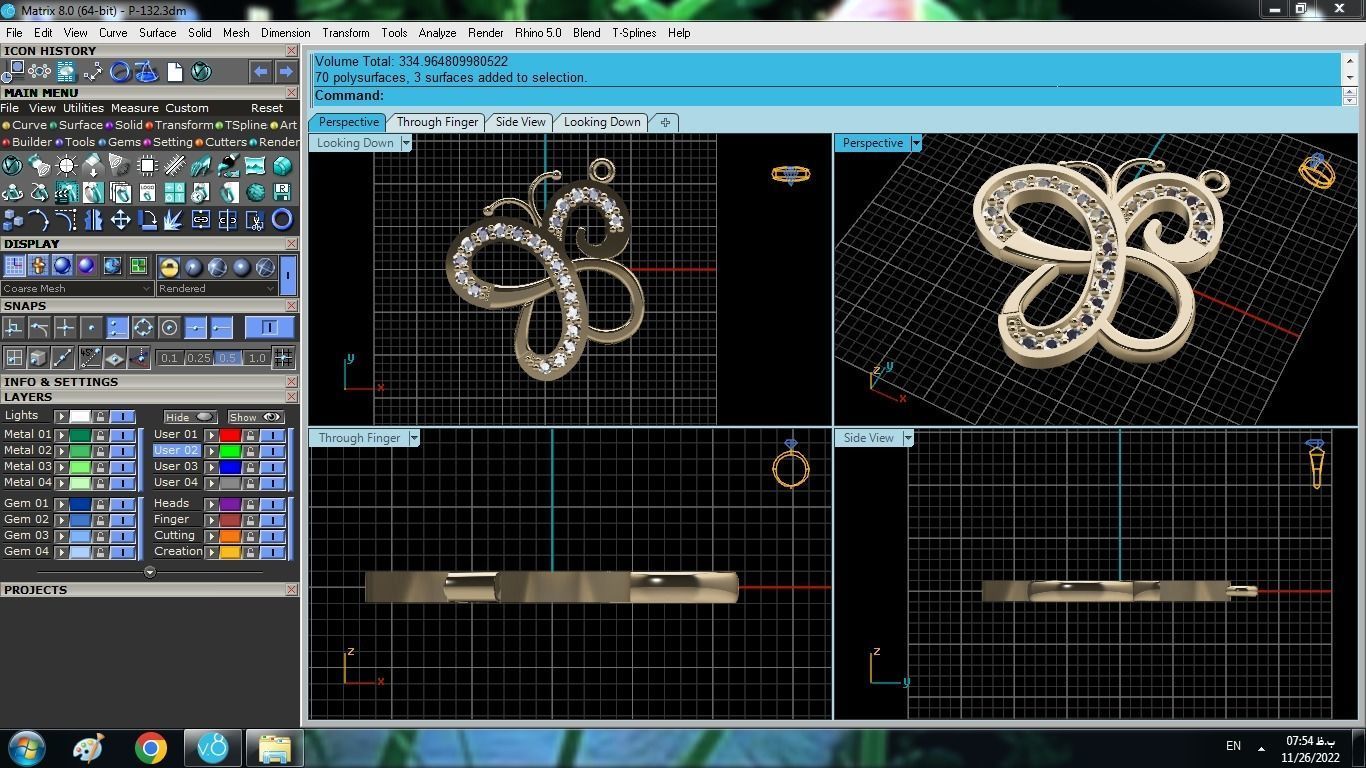Click the EN language indicator in system tray
The width and height of the screenshot is (1366, 768).
(x=1233, y=746)
